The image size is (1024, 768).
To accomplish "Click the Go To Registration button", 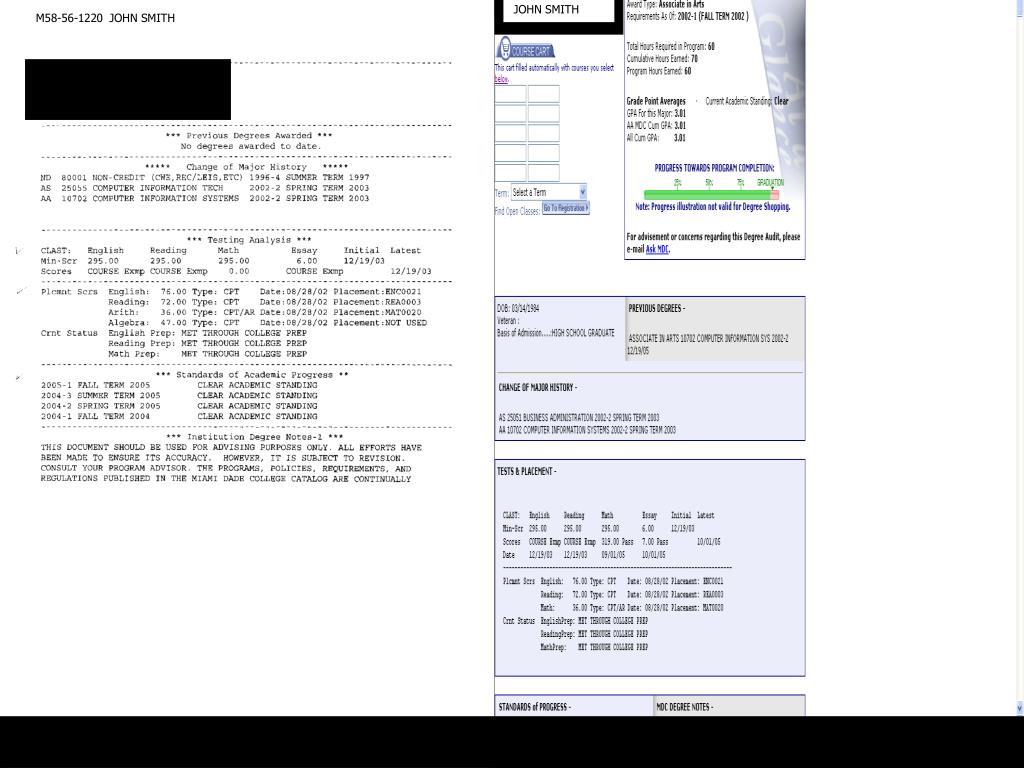I will coord(566,208).
